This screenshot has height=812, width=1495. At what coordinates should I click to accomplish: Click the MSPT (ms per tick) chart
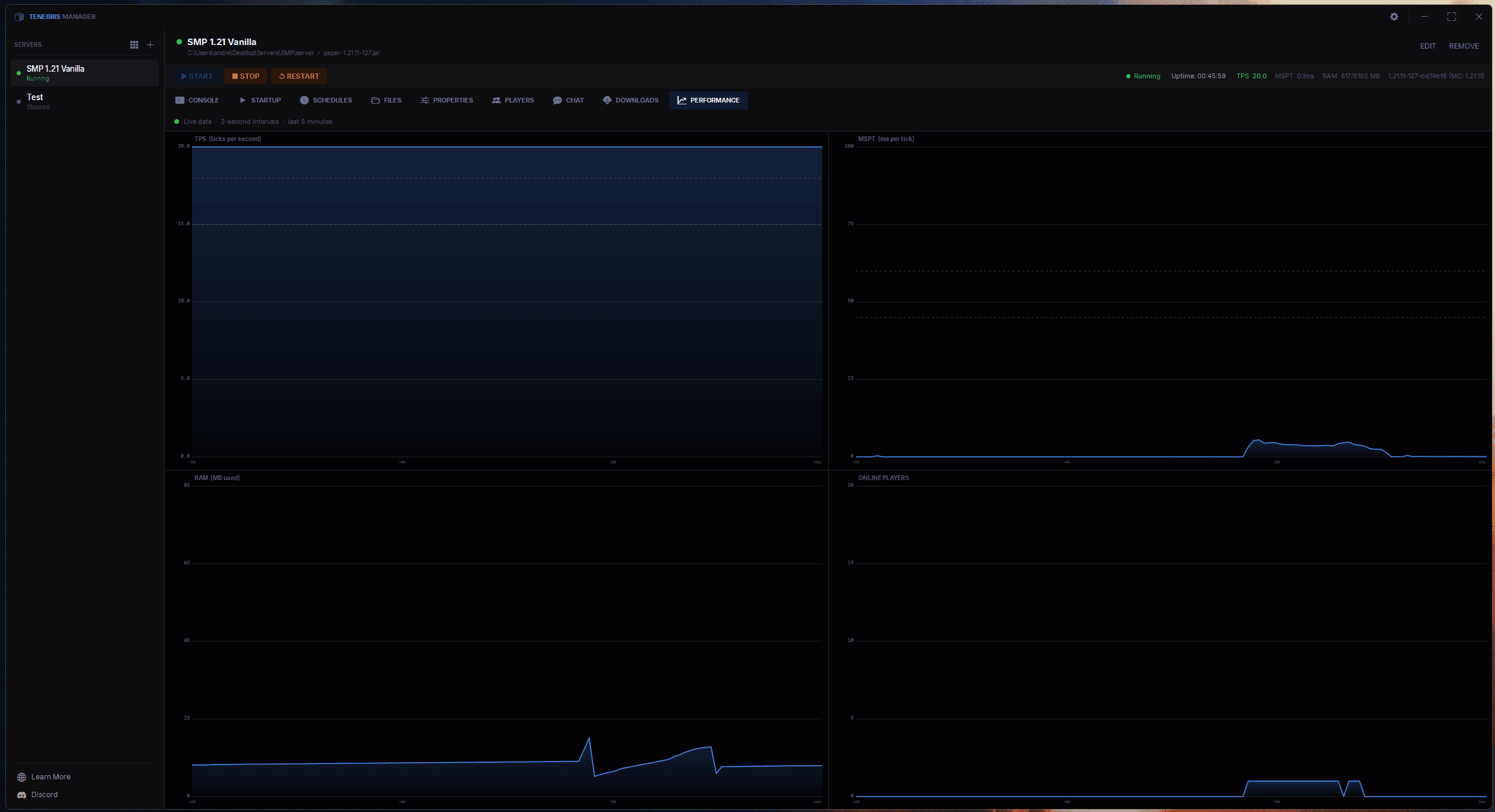click(1160, 300)
